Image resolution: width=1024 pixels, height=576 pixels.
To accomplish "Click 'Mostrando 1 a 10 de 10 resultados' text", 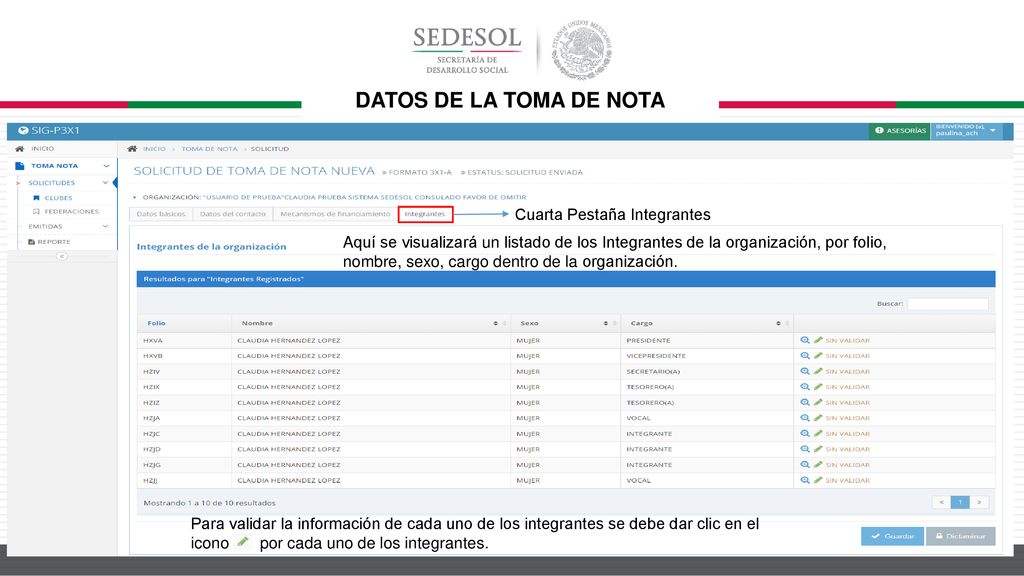I will tap(209, 503).
